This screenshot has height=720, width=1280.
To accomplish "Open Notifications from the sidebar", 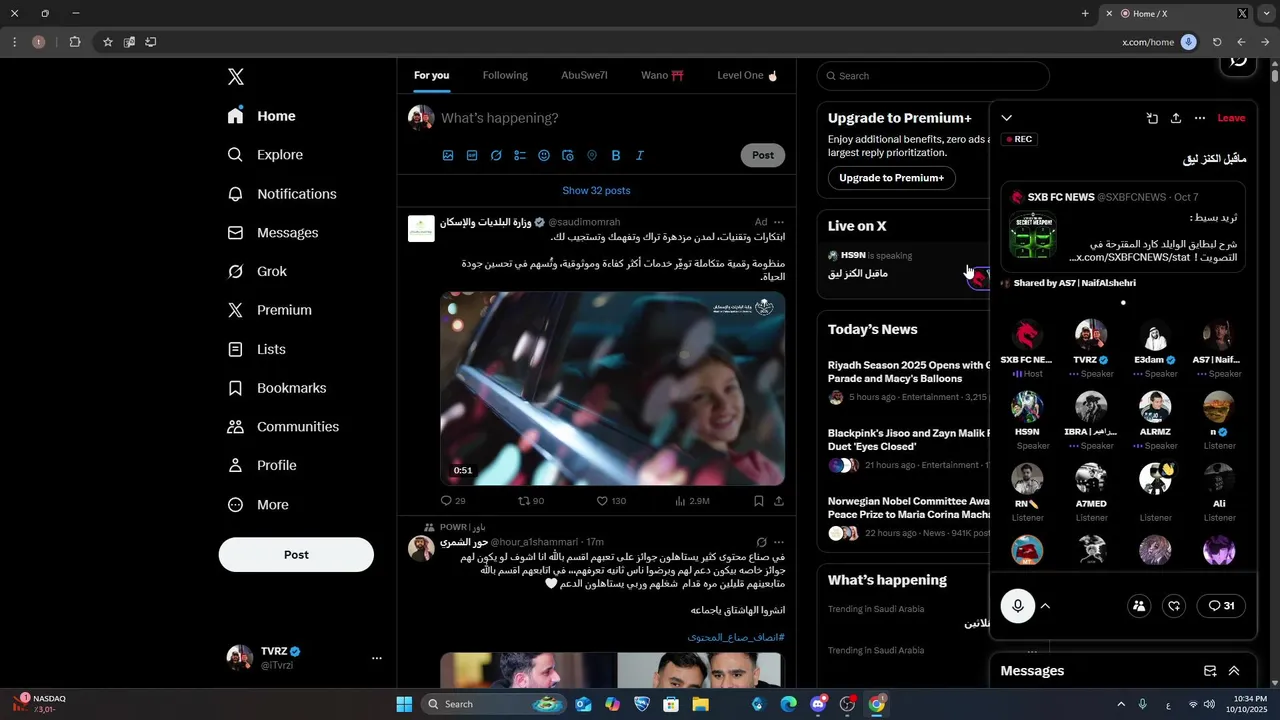I will [281, 194].
